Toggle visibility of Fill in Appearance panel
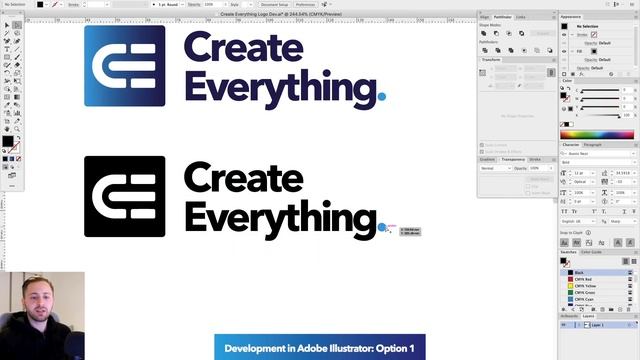640x360 pixels. coord(564,51)
